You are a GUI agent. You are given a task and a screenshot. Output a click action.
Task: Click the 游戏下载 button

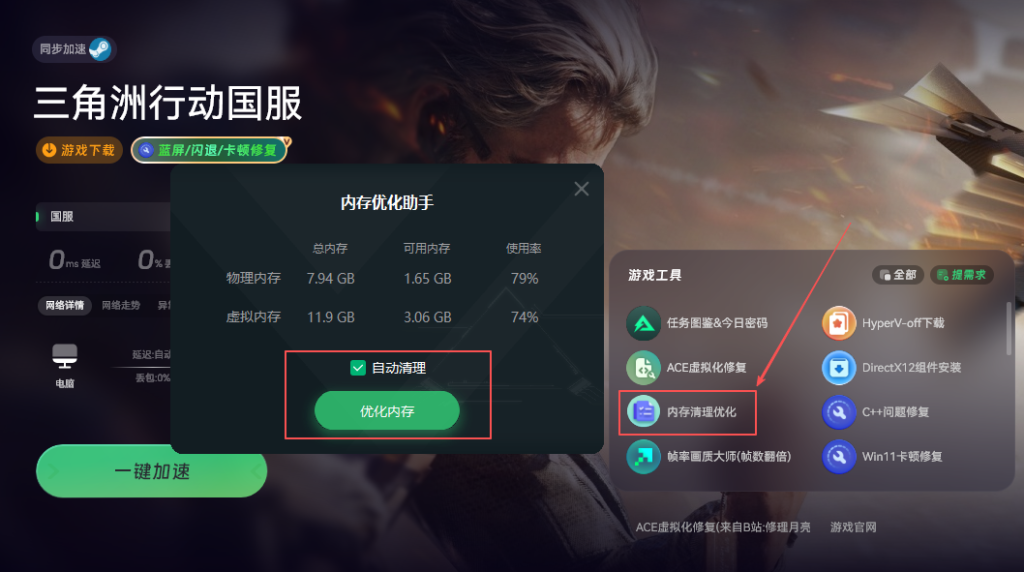click(79, 150)
